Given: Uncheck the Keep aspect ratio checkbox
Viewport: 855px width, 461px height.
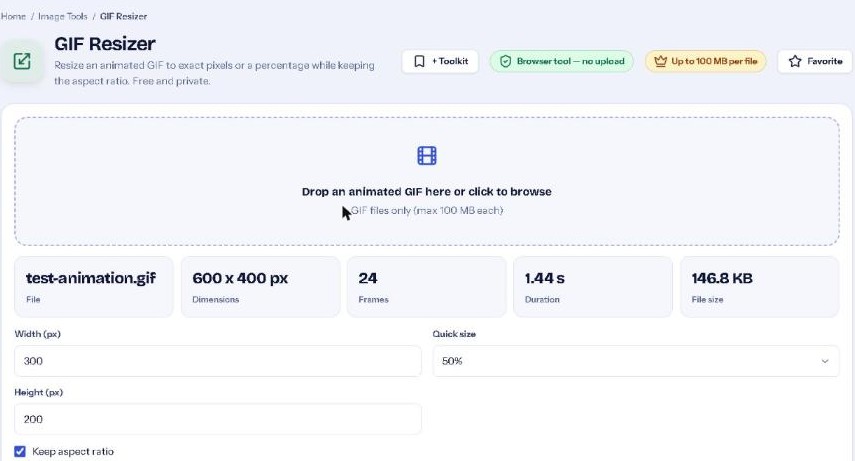Looking at the screenshot, I should tap(20, 451).
